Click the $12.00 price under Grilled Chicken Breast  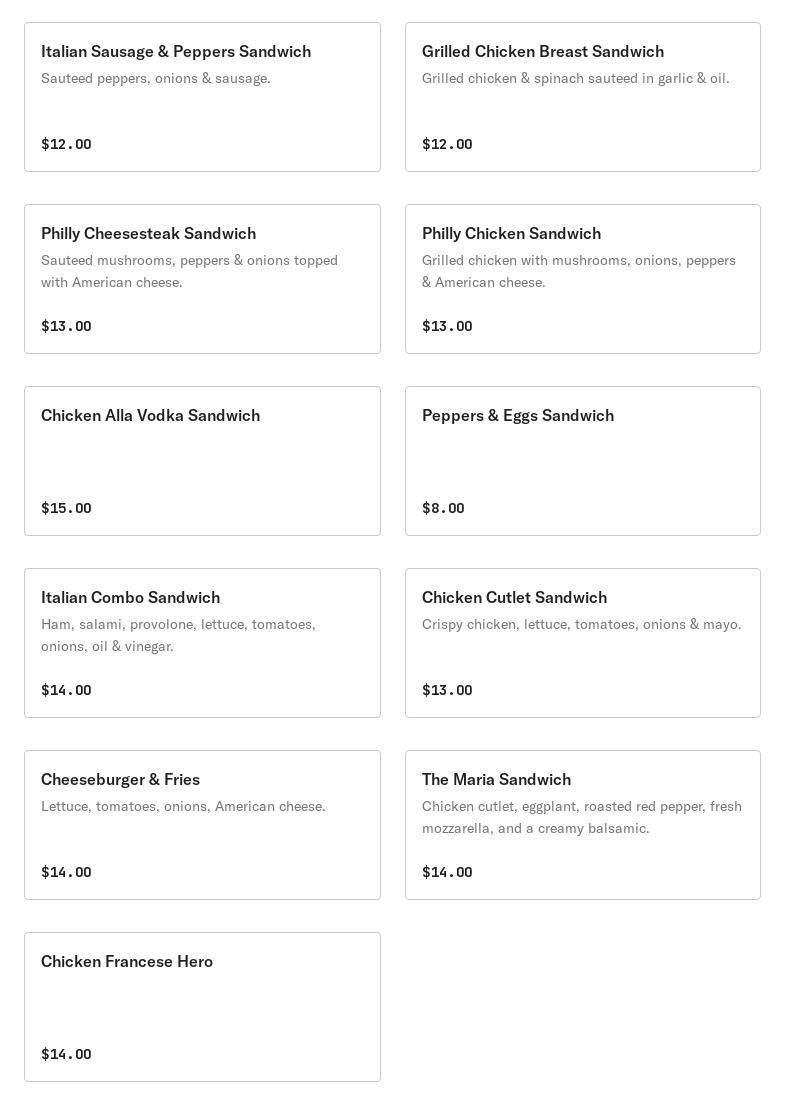coord(447,144)
